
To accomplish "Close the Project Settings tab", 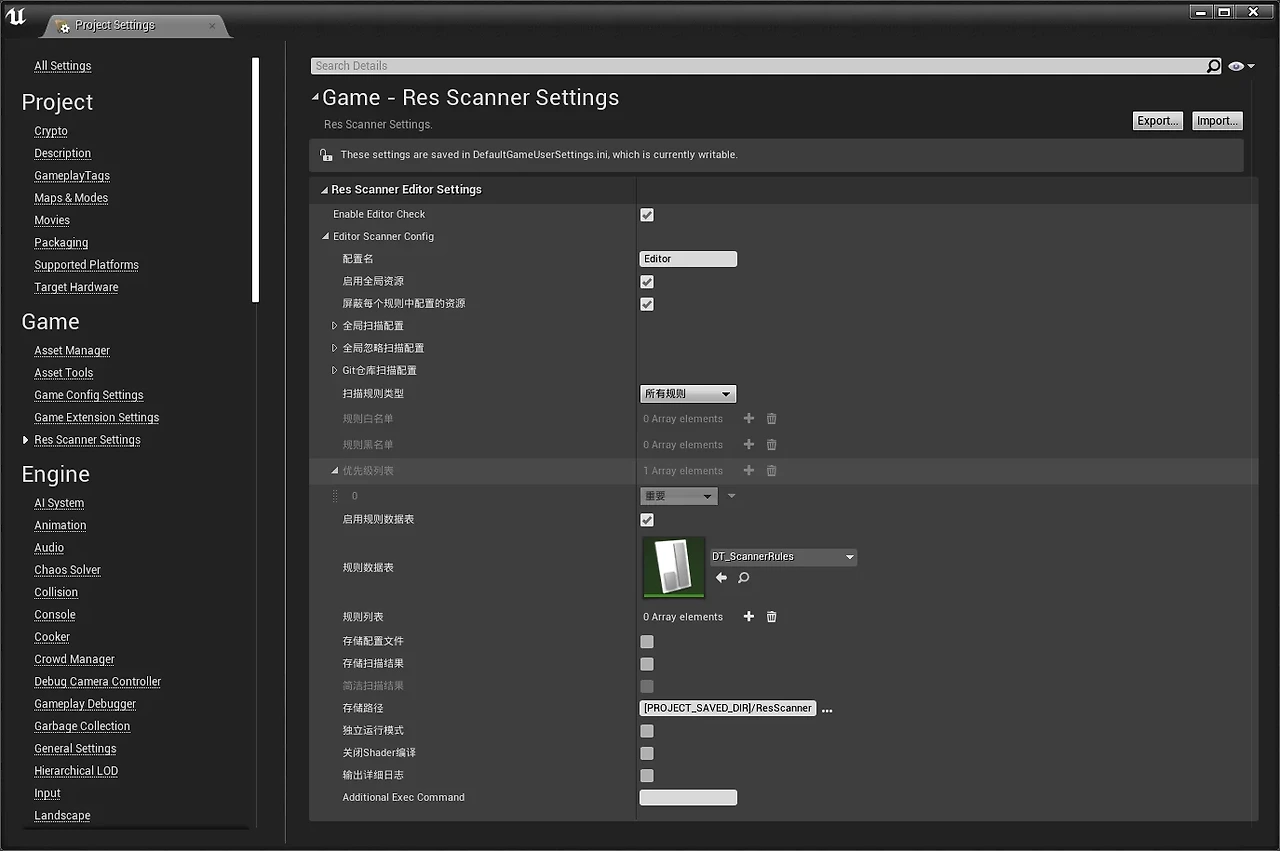I will (212, 26).
